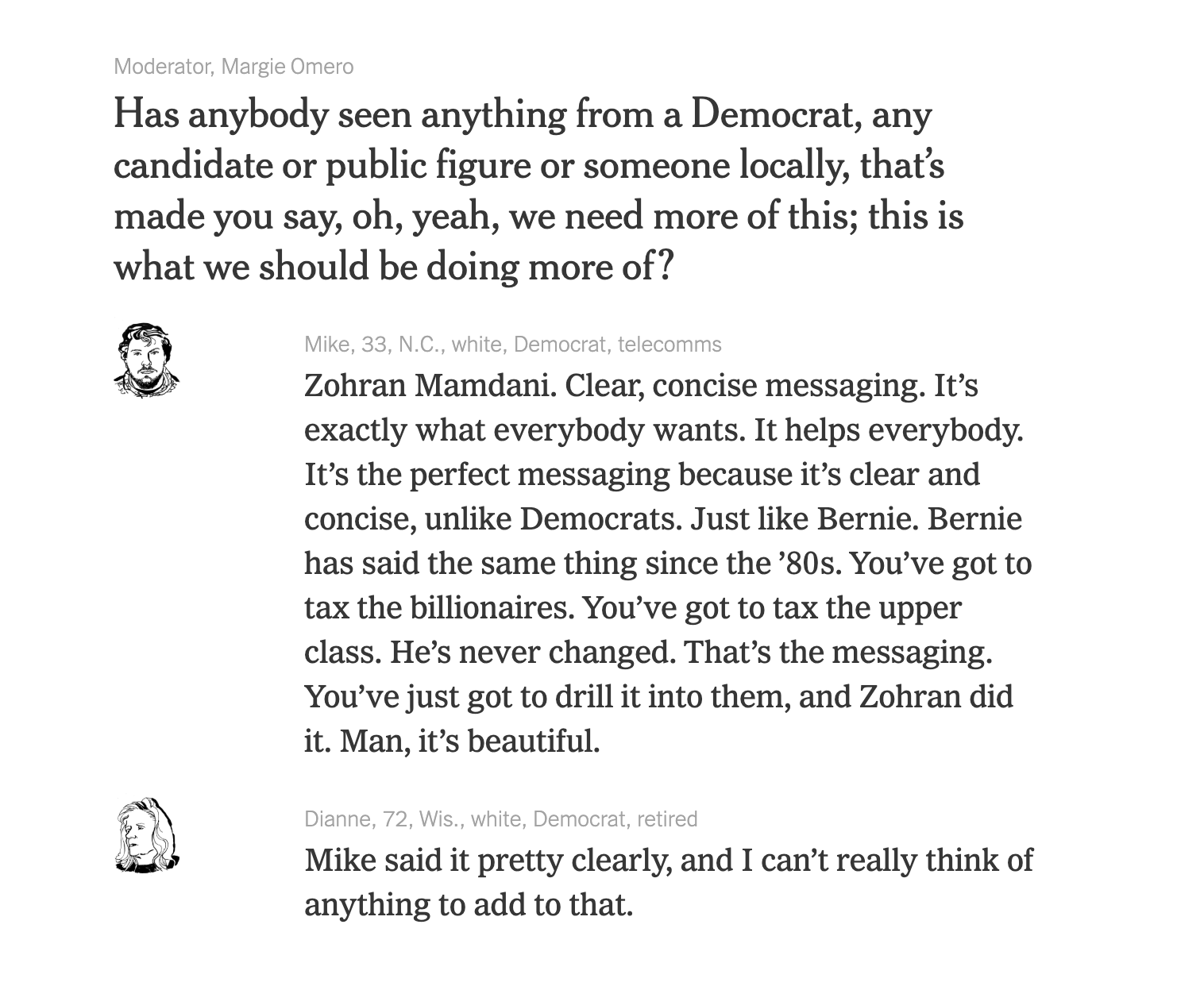This screenshot has width=1204, height=986.
Task: Click the sentence "Man, it's beautiful."
Action: pos(470,741)
